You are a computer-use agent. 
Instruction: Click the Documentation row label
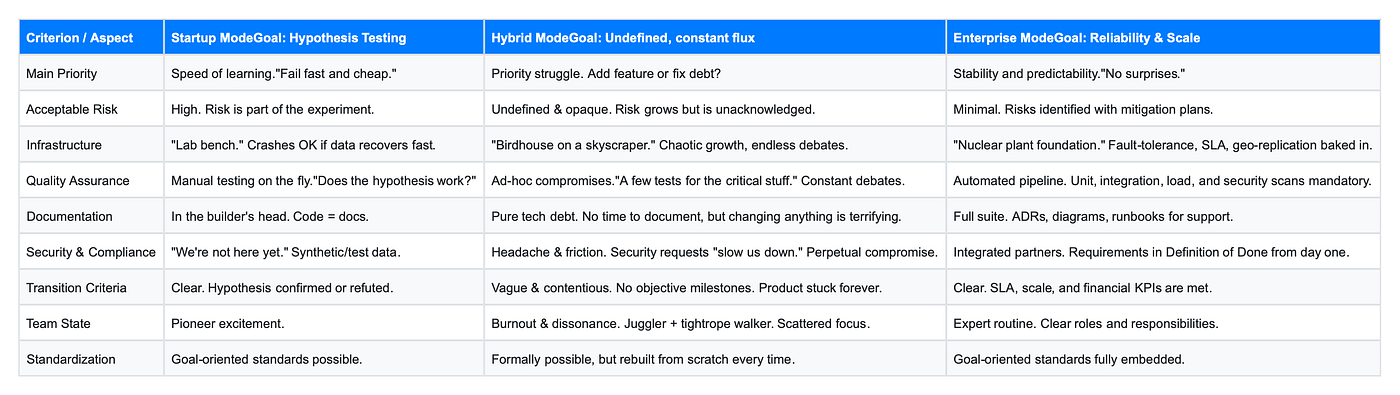coord(91,216)
